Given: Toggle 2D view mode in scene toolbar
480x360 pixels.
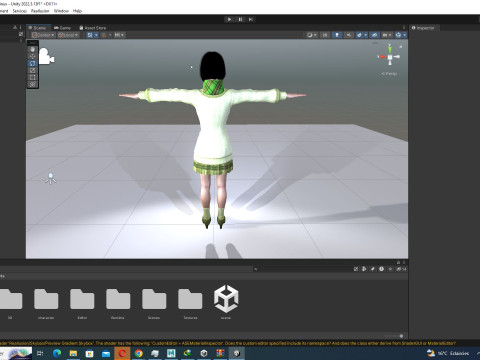Looking at the screenshot, I should pos(325,35).
